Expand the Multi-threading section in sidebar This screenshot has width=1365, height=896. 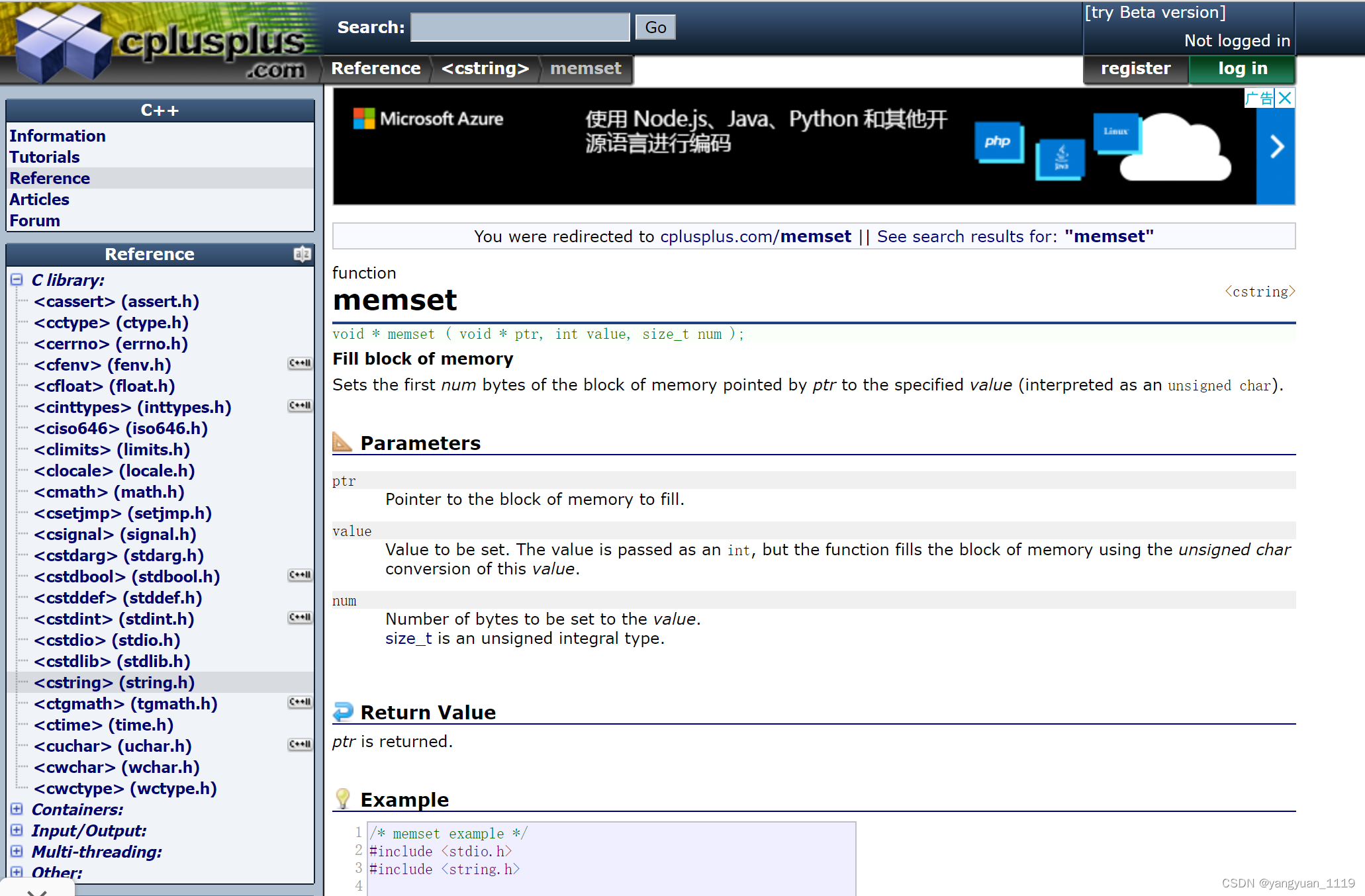[18, 852]
